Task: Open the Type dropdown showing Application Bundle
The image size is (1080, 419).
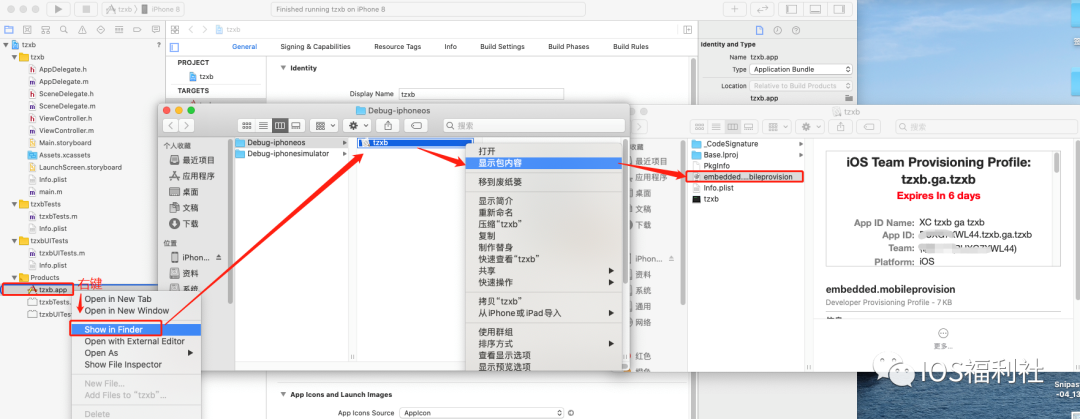Action: (801, 70)
